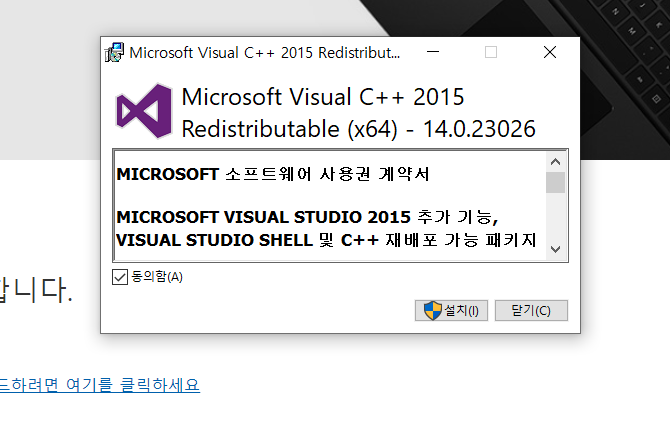Uncheck the 동의함(A) agreement checkbox

pyautogui.click(x=120, y=277)
